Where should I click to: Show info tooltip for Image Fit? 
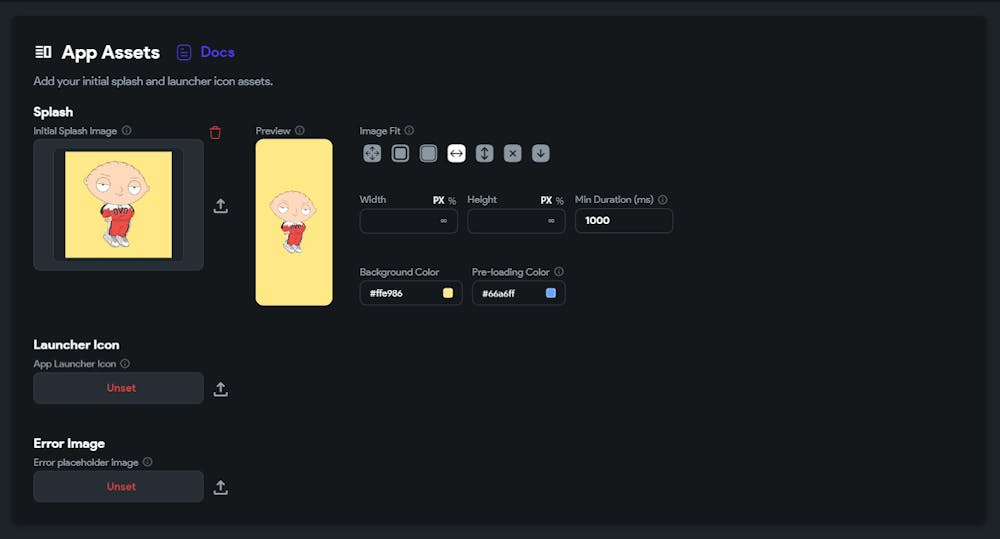coord(409,130)
